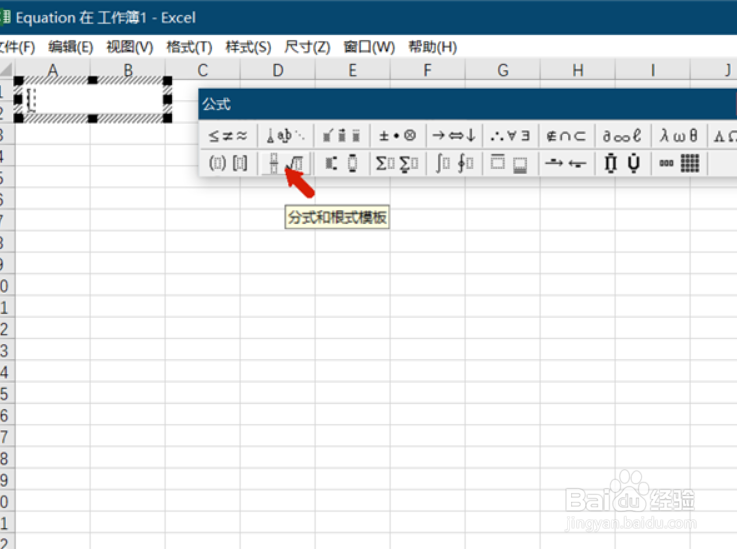Open the 文件(F) menu
The image size is (737, 549).
tap(17, 47)
